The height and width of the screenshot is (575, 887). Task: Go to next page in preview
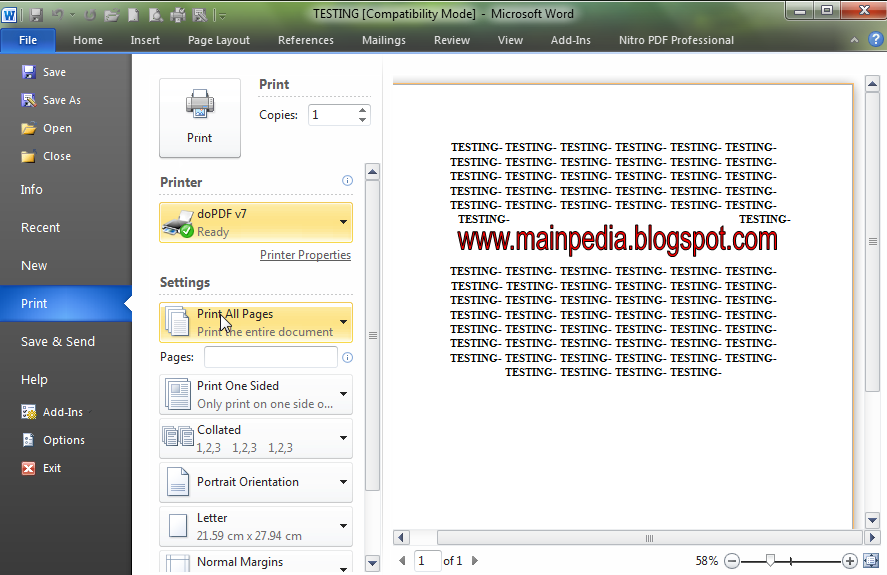point(475,560)
